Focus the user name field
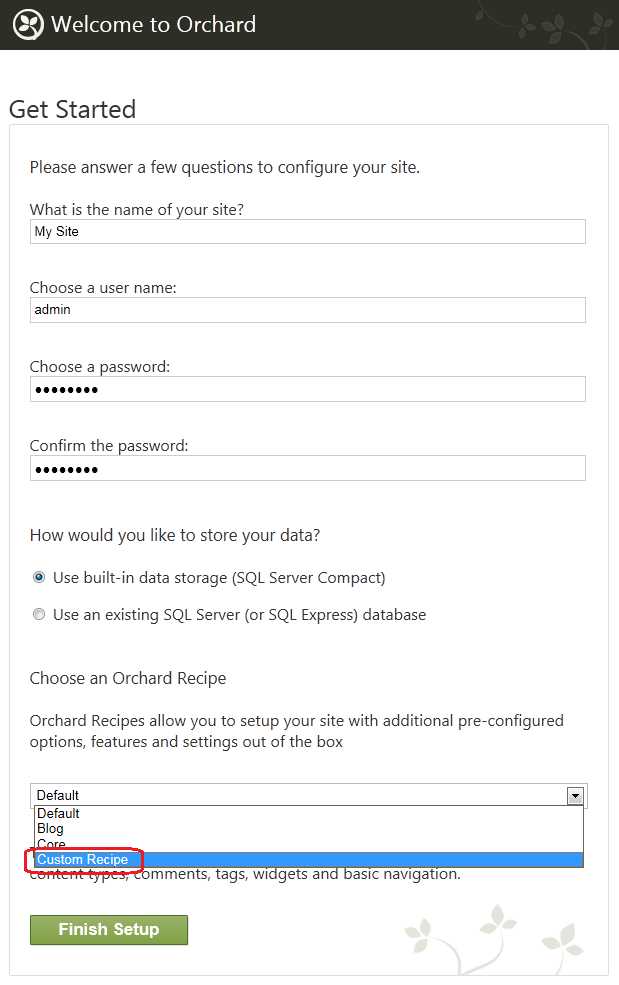619x985 pixels. (x=308, y=310)
